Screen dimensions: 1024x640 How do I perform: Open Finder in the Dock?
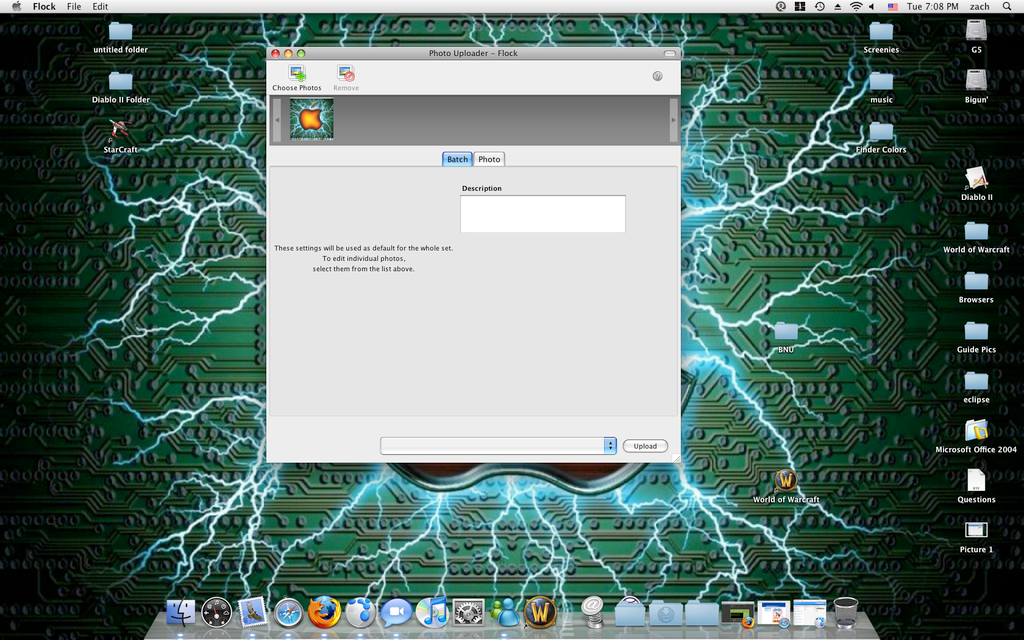click(x=181, y=613)
